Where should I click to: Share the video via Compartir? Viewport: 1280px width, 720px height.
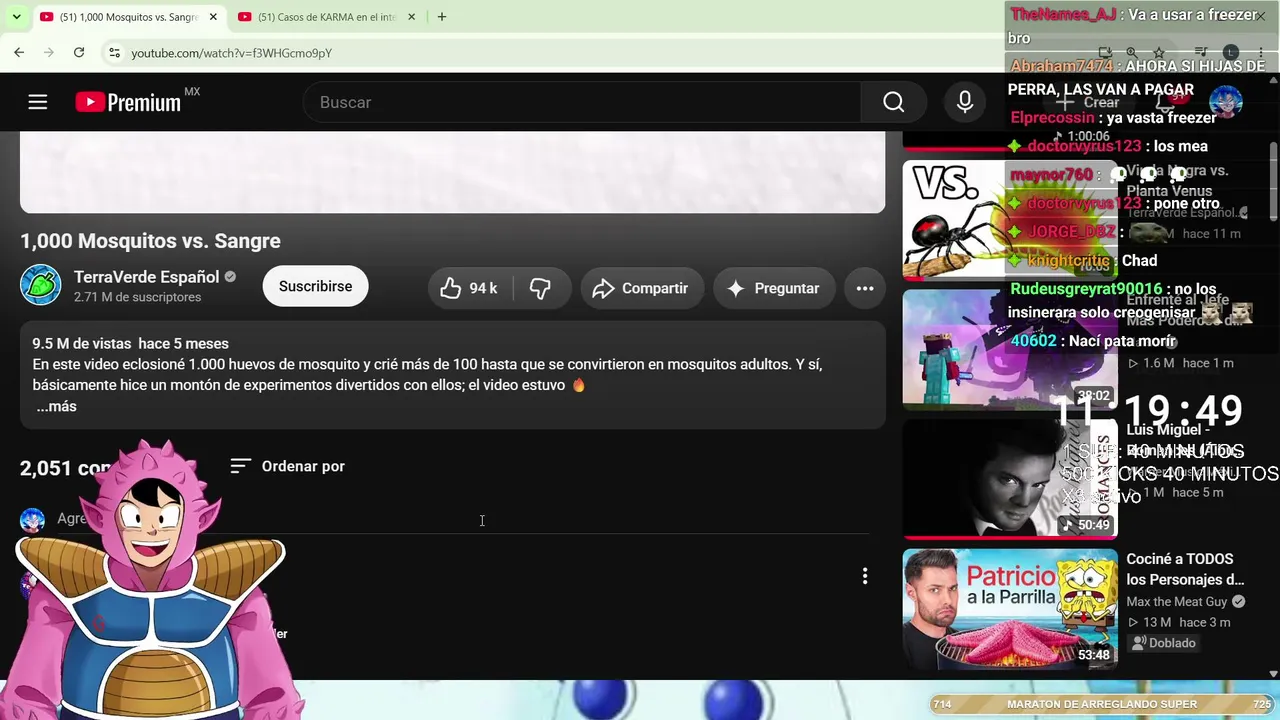(641, 288)
